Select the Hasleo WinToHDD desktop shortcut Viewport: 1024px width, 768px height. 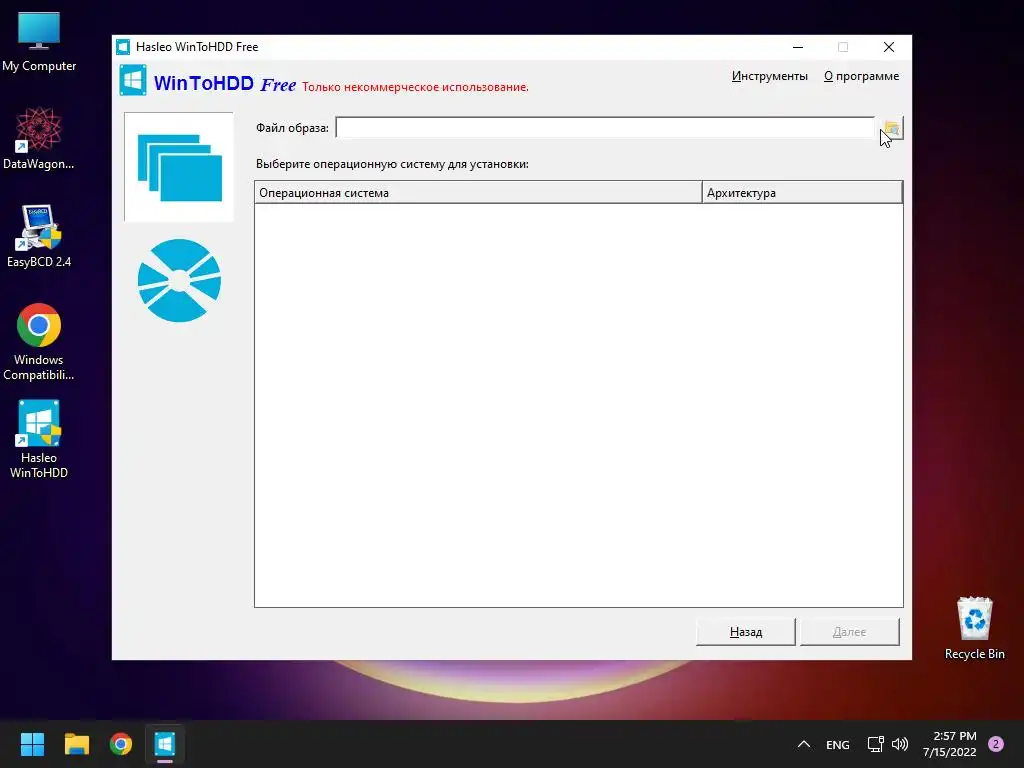tap(39, 439)
